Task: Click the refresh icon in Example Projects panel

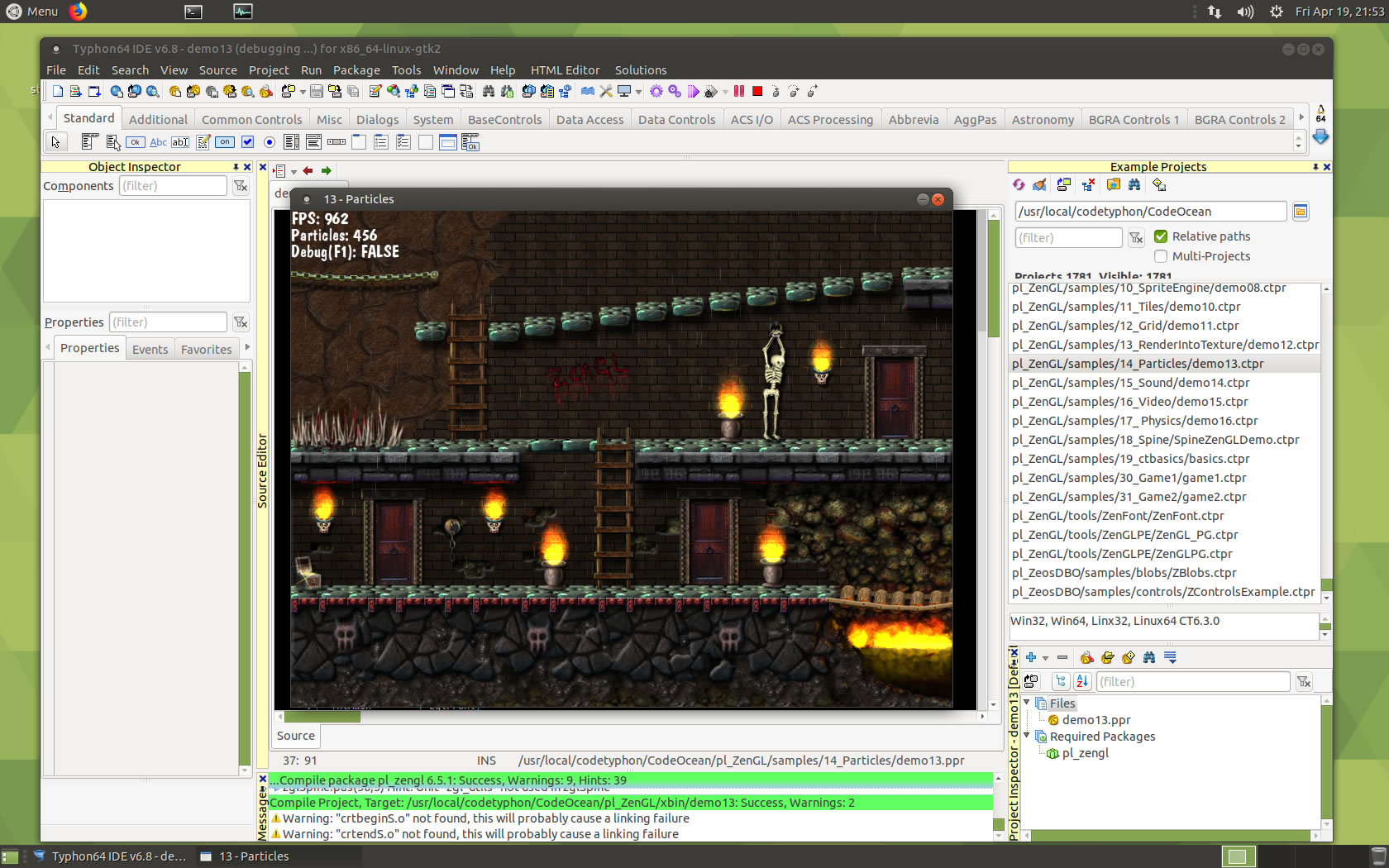Action: click(1019, 185)
